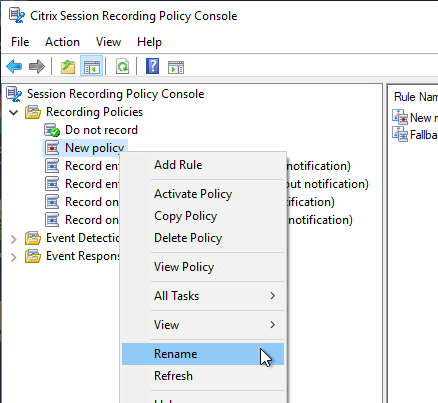Image resolution: width=438 pixels, height=403 pixels.
Task: Expand the Event Detection policies node
Action: pos(13,239)
